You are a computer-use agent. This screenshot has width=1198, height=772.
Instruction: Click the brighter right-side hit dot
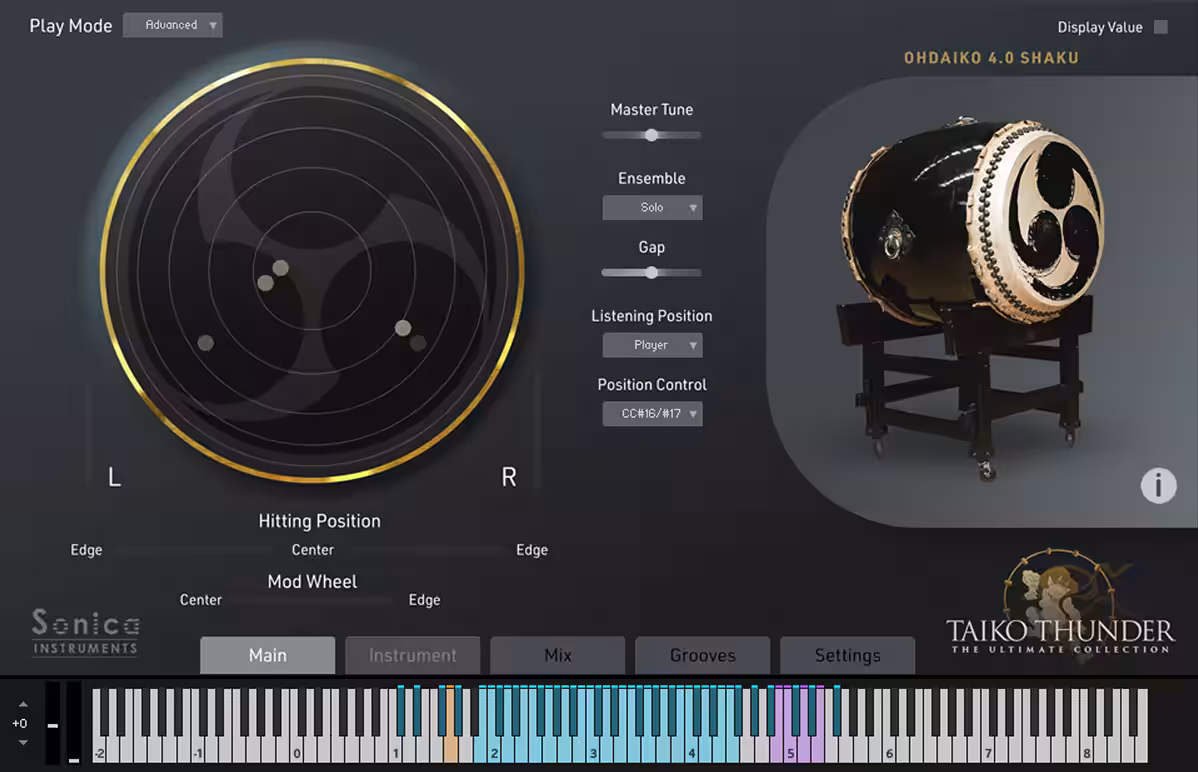pos(403,328)
